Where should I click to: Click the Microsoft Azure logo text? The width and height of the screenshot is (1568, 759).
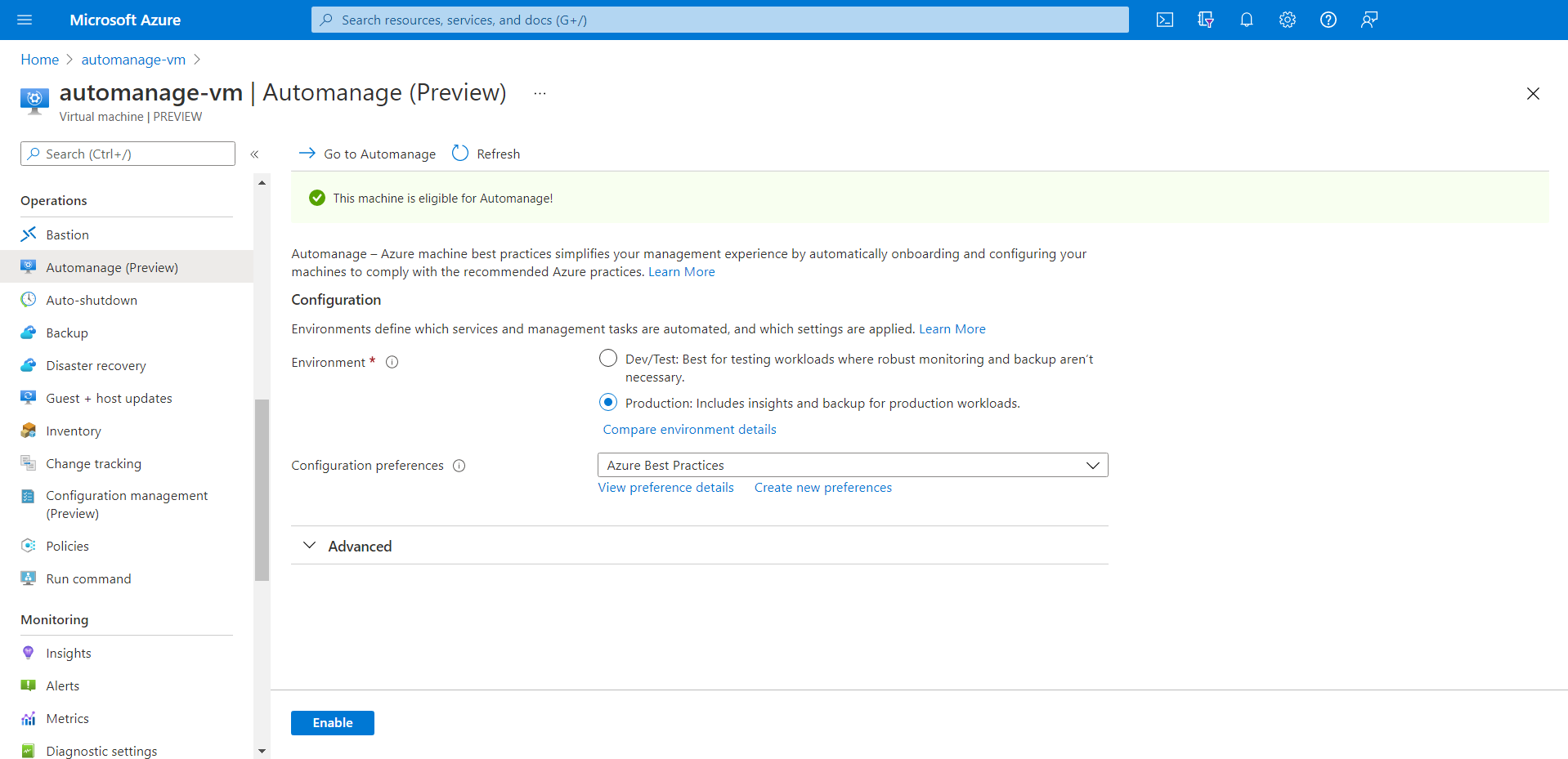click(125, 20)
